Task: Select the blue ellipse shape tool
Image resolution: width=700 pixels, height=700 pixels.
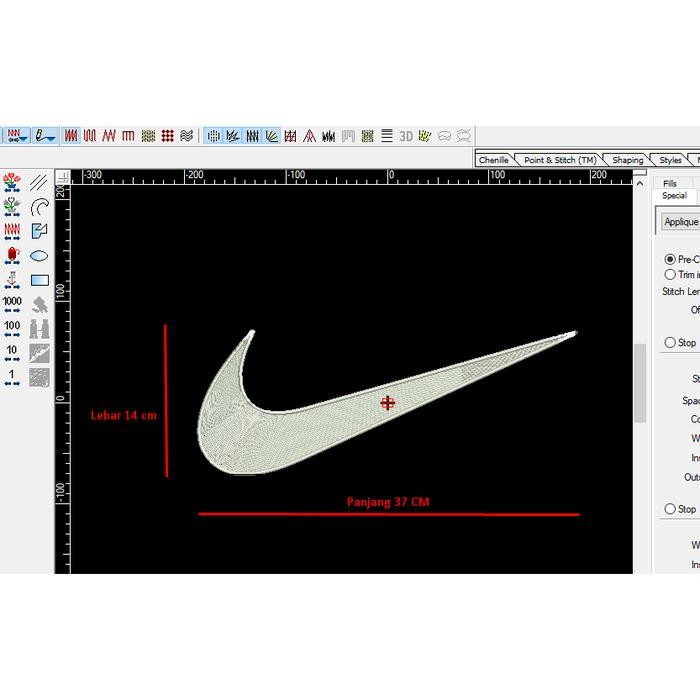Action: click(39, 256)
